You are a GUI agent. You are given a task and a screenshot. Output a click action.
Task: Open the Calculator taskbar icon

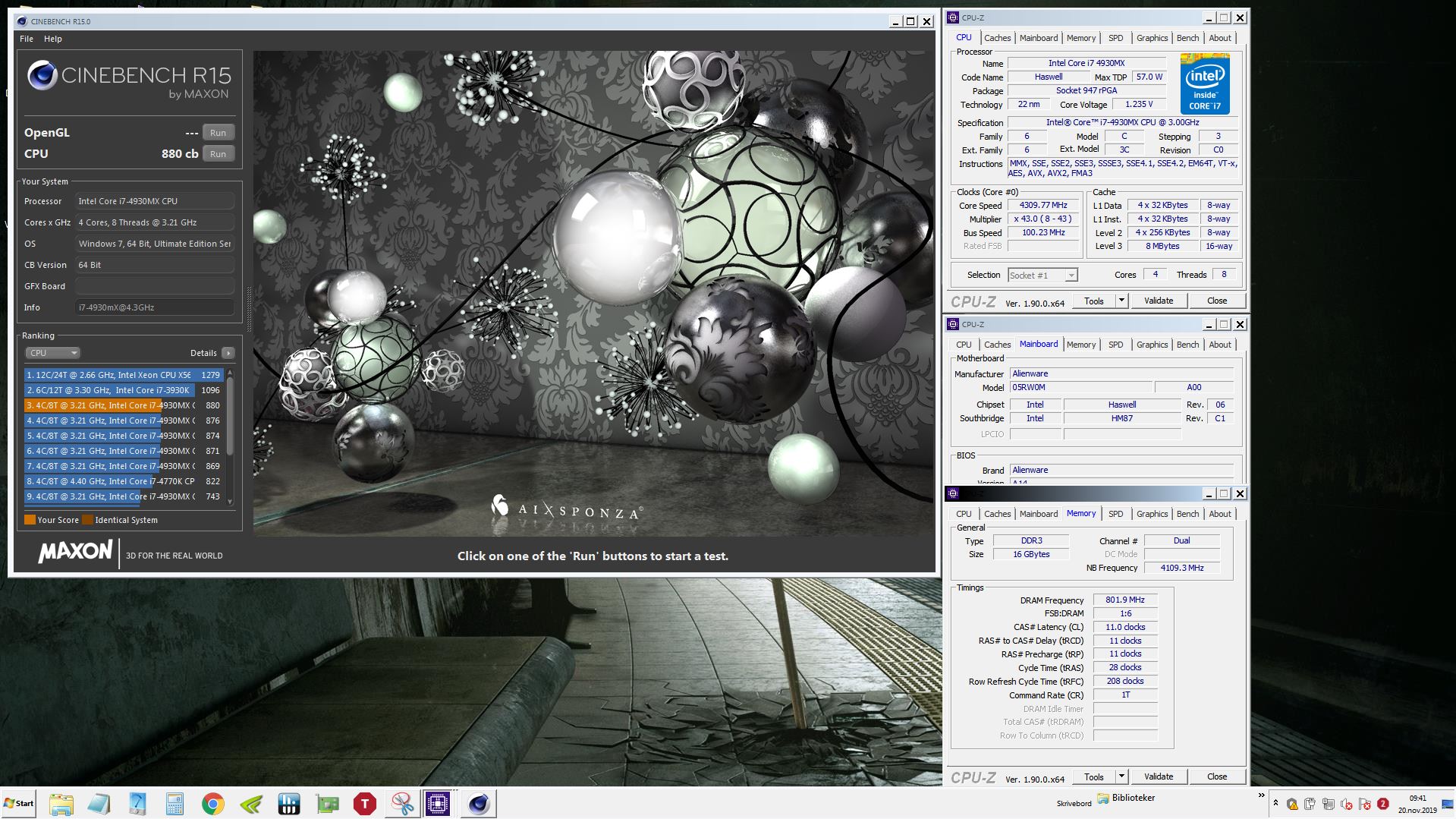point(175,804)
